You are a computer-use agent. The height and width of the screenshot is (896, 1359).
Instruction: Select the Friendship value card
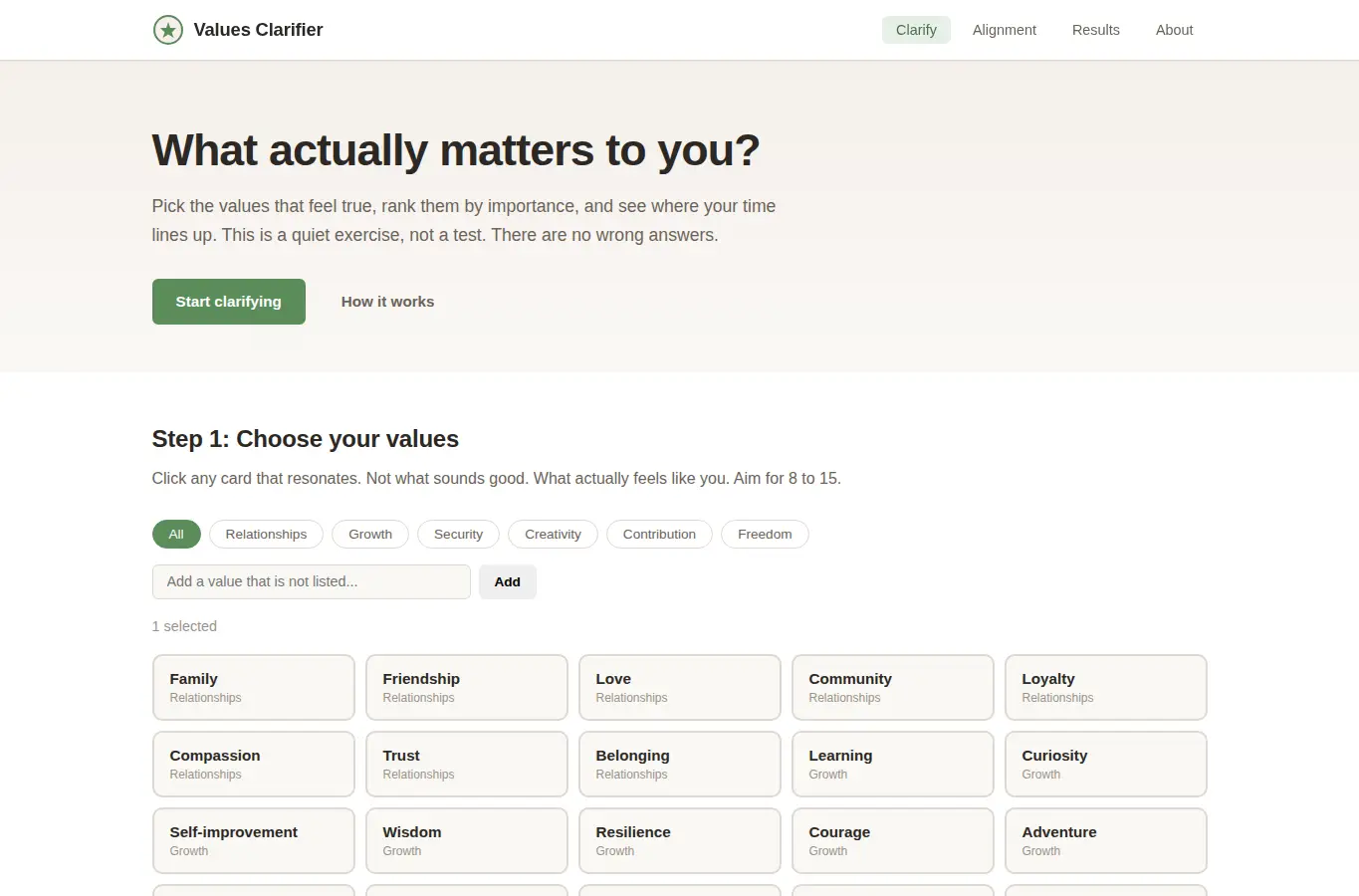click(467, 687)
